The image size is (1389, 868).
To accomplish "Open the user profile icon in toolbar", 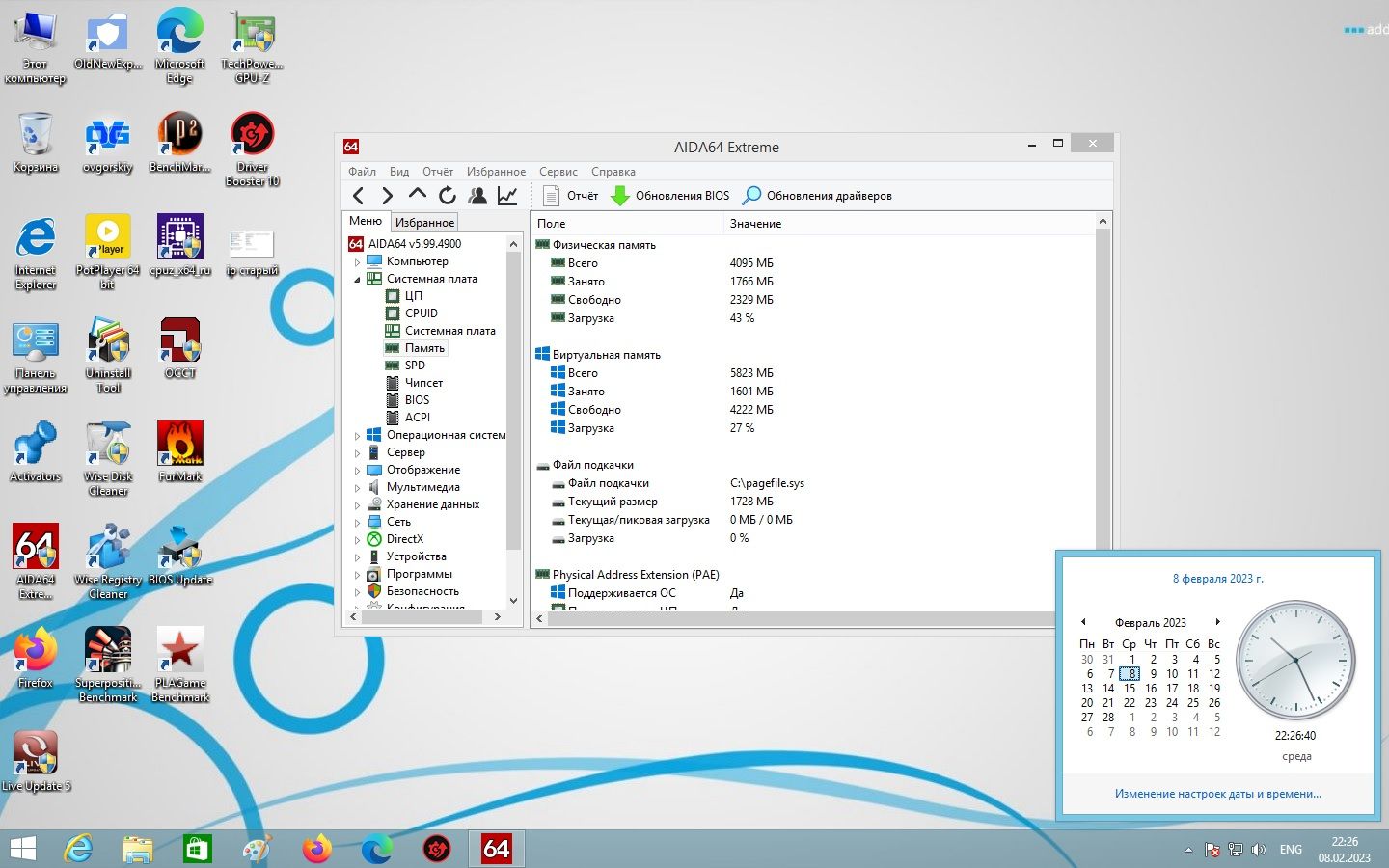I will (477, 196).
